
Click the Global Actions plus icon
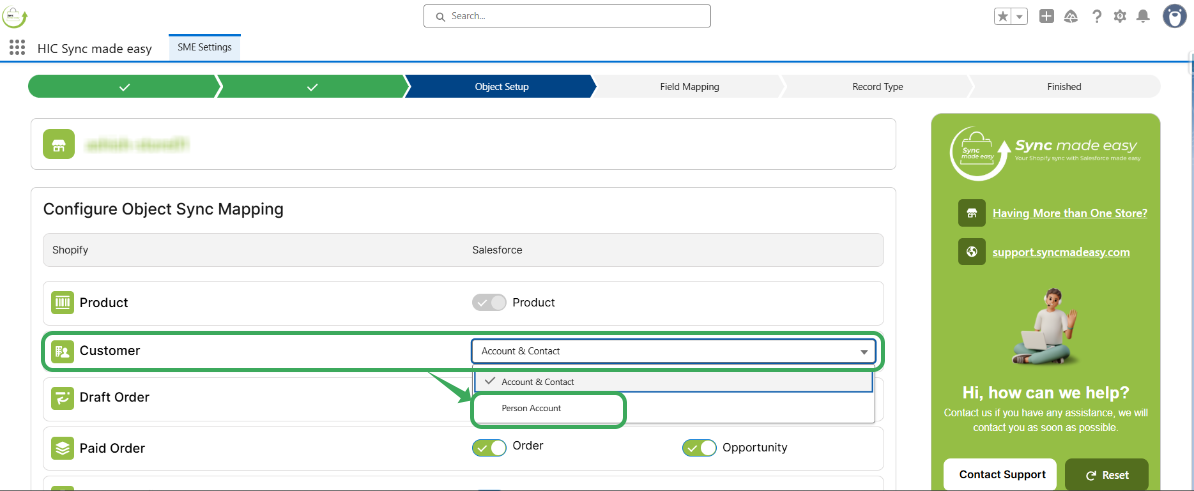[x=1046, y=16]
